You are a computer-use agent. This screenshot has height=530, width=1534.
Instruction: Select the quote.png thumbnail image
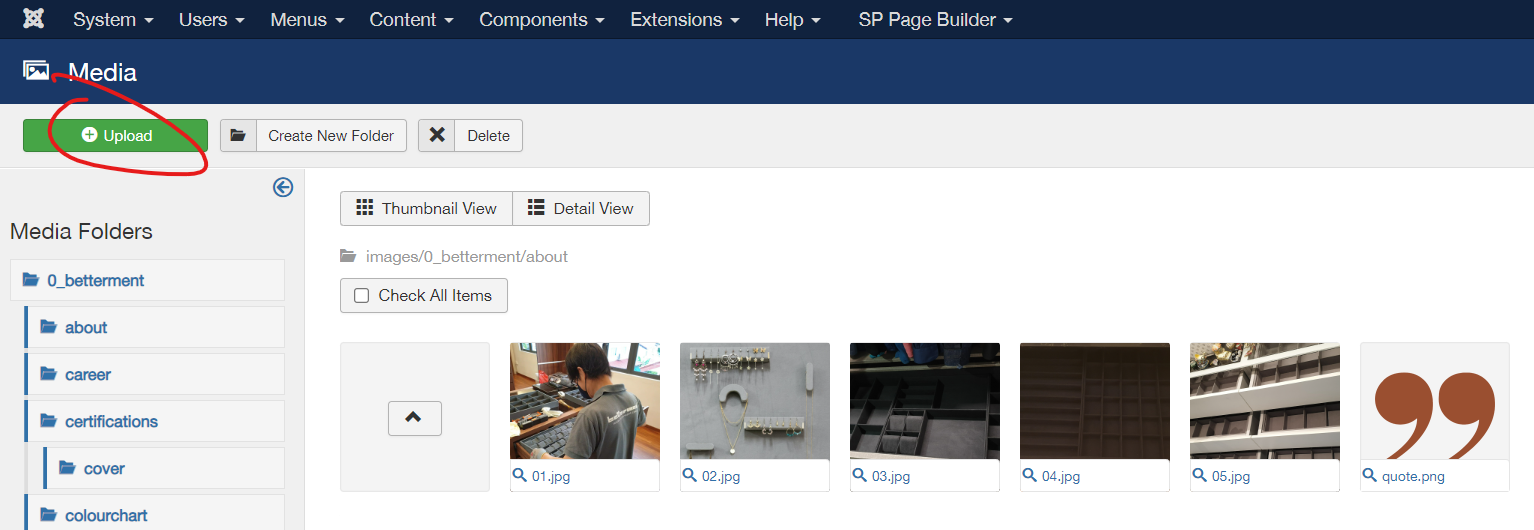click(x=1435, y=401)
